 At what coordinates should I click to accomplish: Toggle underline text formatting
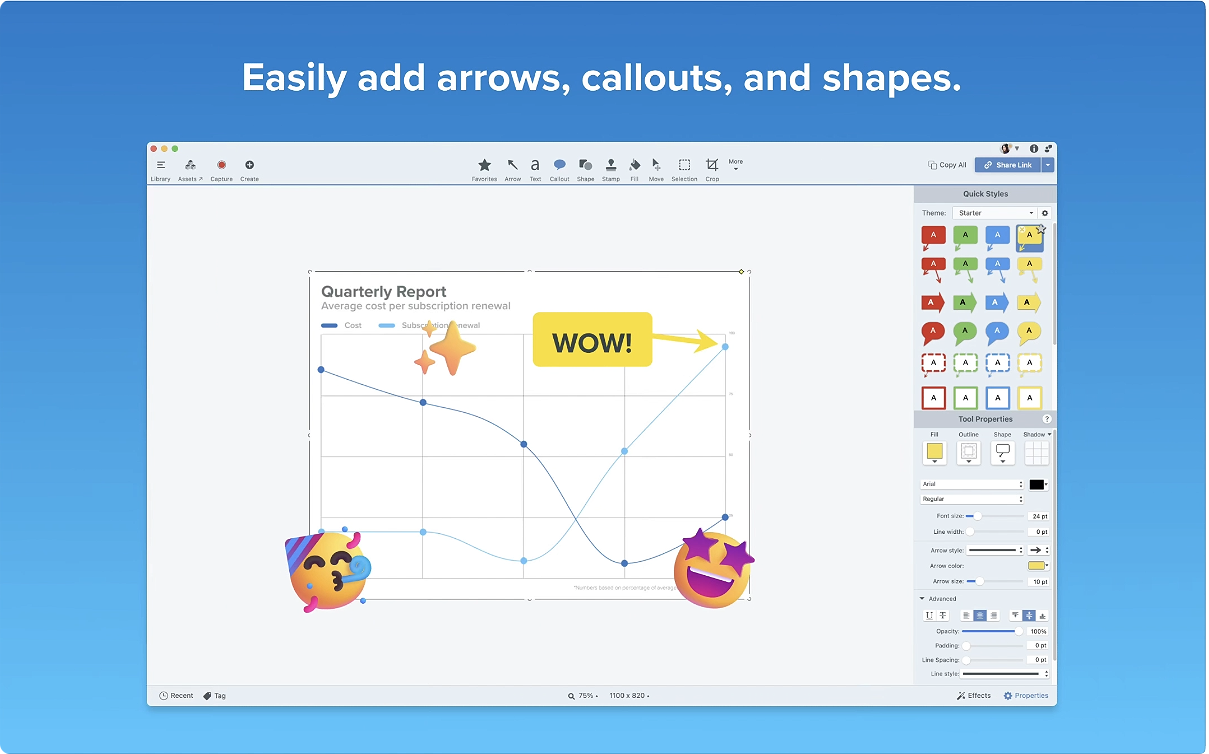(x=929, y=616)
